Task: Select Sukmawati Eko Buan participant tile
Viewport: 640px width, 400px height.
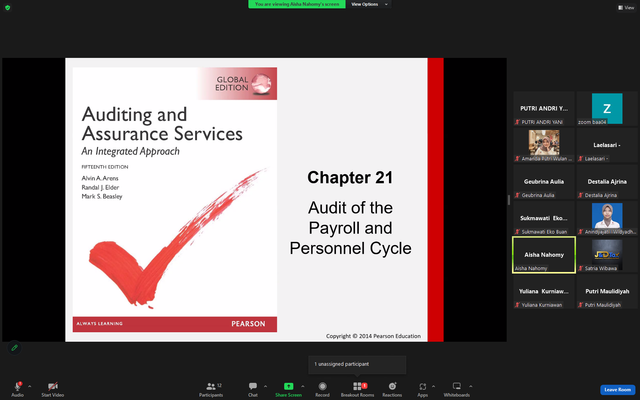Action: (x=544, y=218)
